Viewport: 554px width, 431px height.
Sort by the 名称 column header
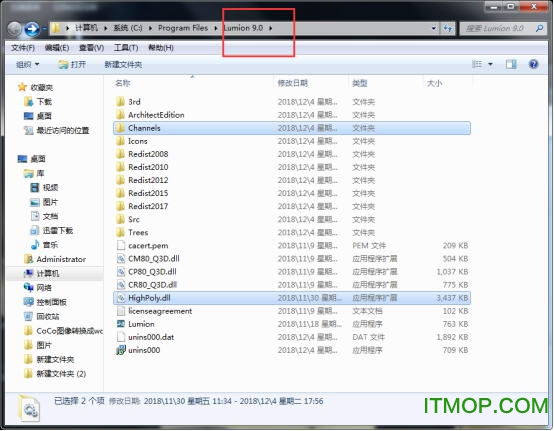point(122,83)
